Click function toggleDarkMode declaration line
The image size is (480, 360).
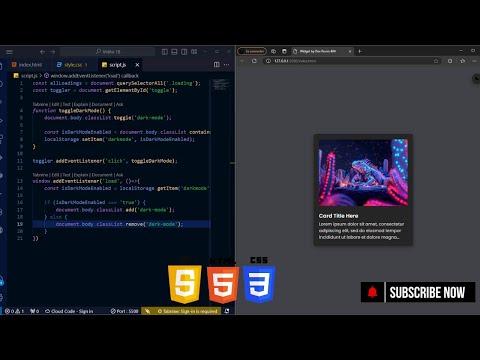point(72,111)
